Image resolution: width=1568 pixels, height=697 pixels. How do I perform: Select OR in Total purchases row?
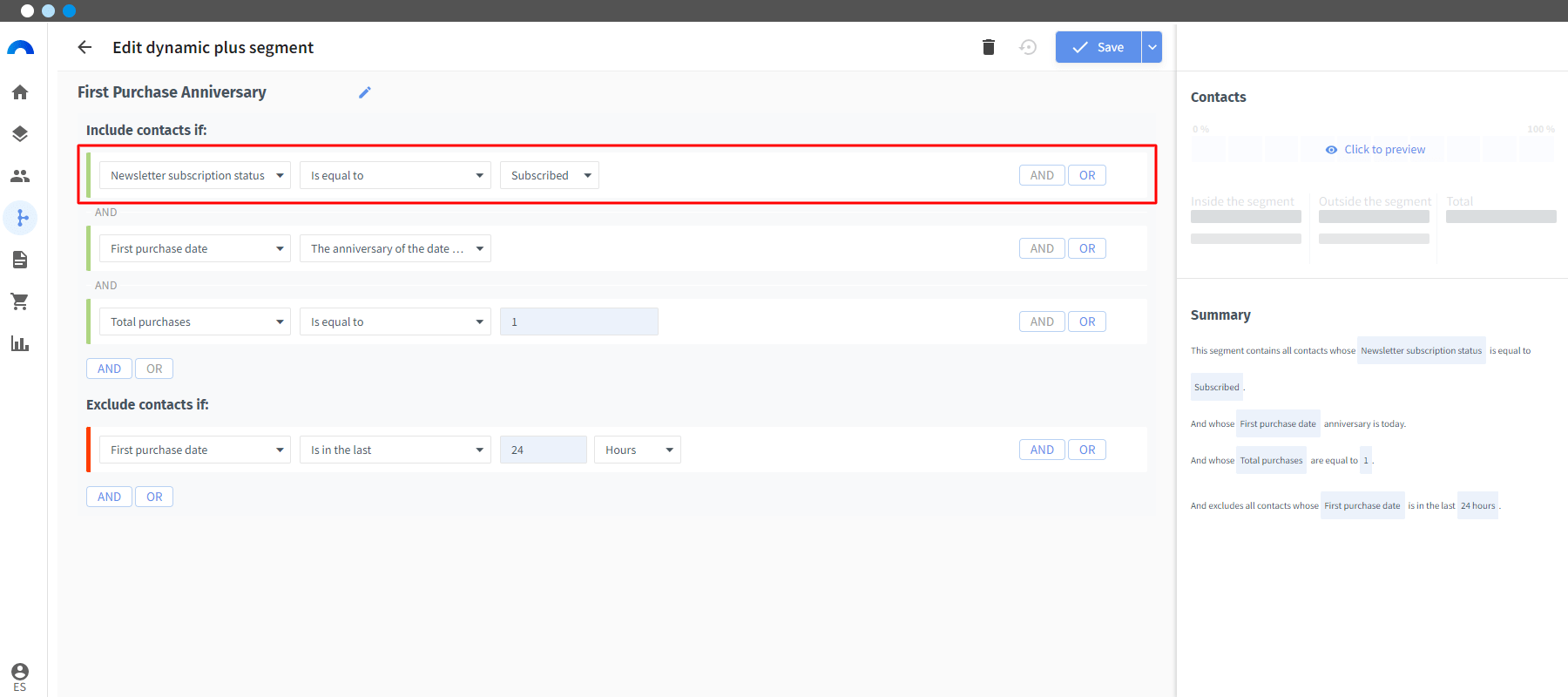coord(1087,321)
